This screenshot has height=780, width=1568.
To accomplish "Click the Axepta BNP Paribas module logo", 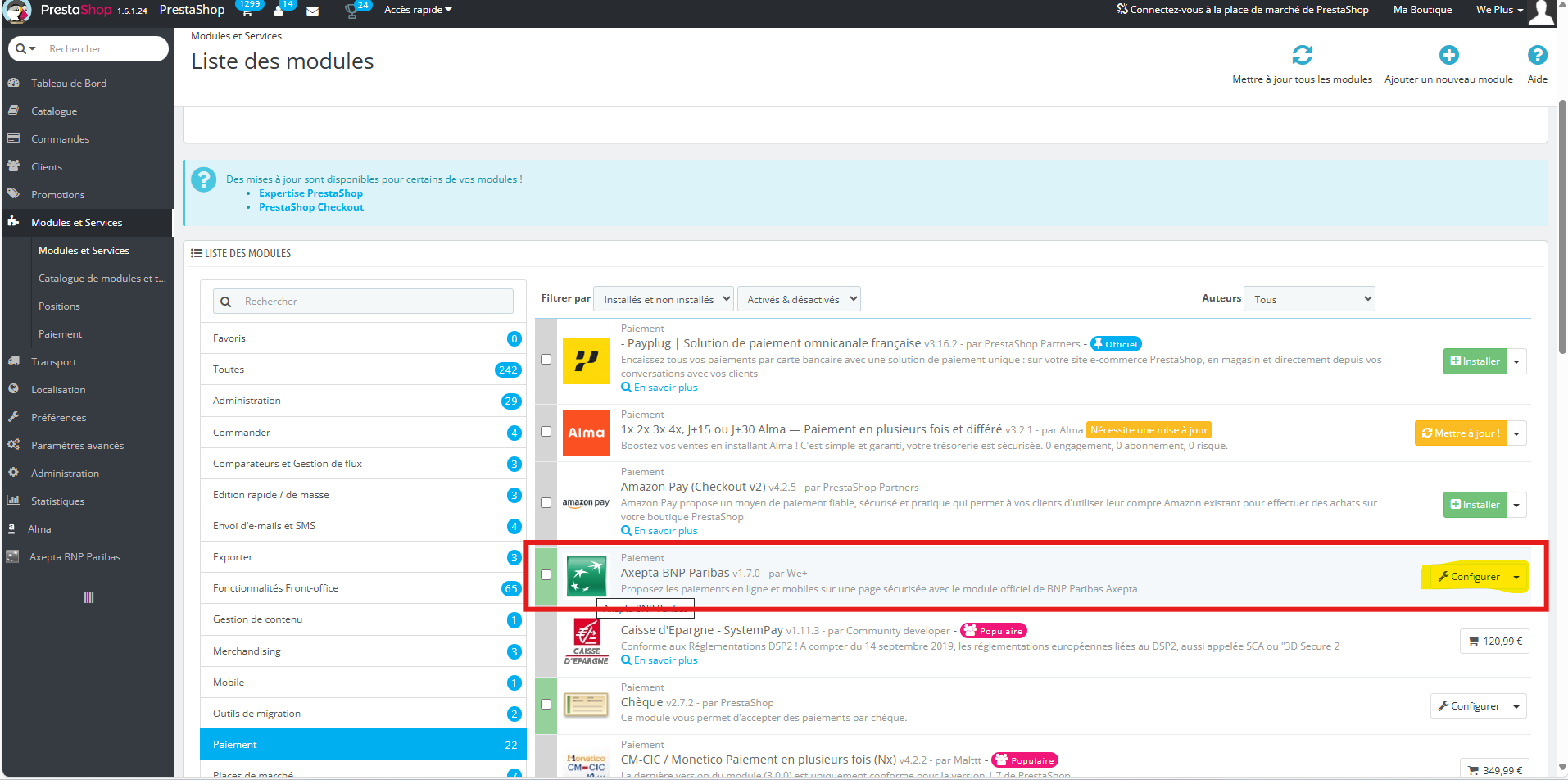I will click(586, 575).
